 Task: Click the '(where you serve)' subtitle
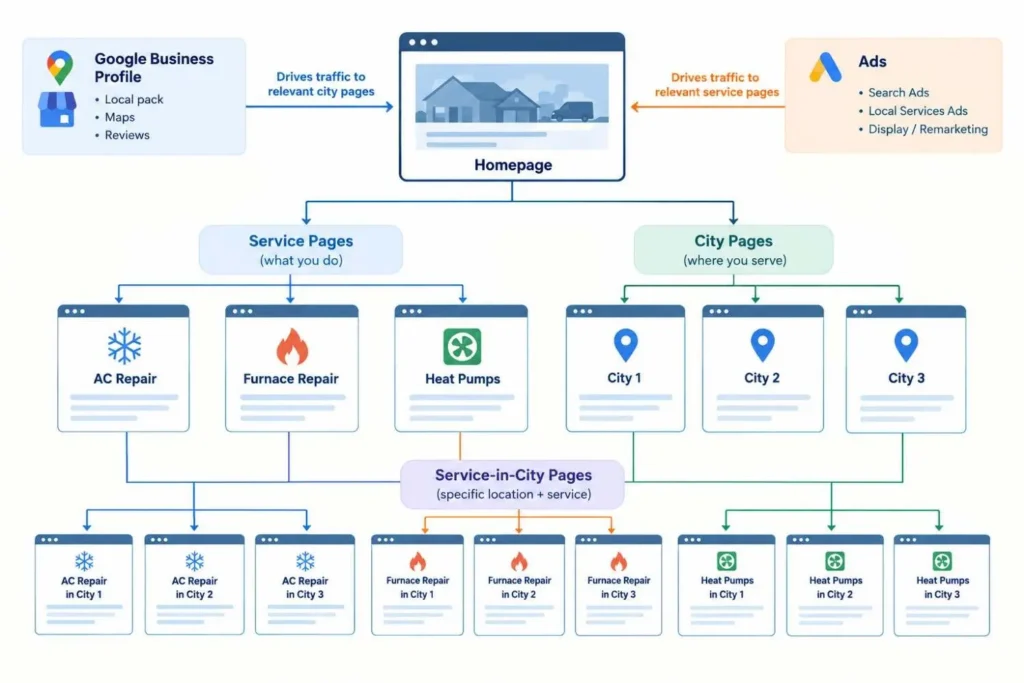735,261
